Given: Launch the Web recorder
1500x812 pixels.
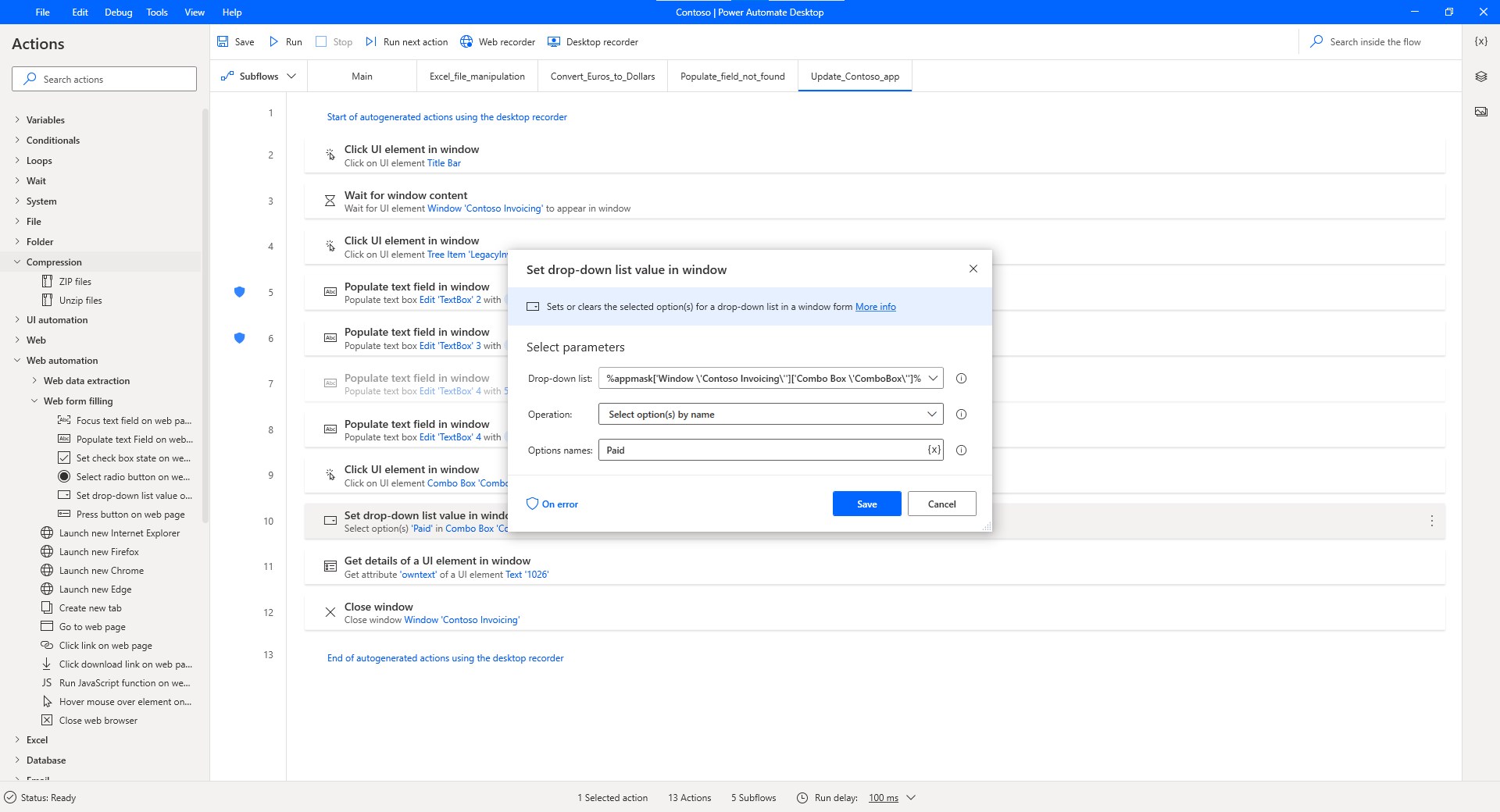Looking at the screenshot, I should tap(498, 41).
